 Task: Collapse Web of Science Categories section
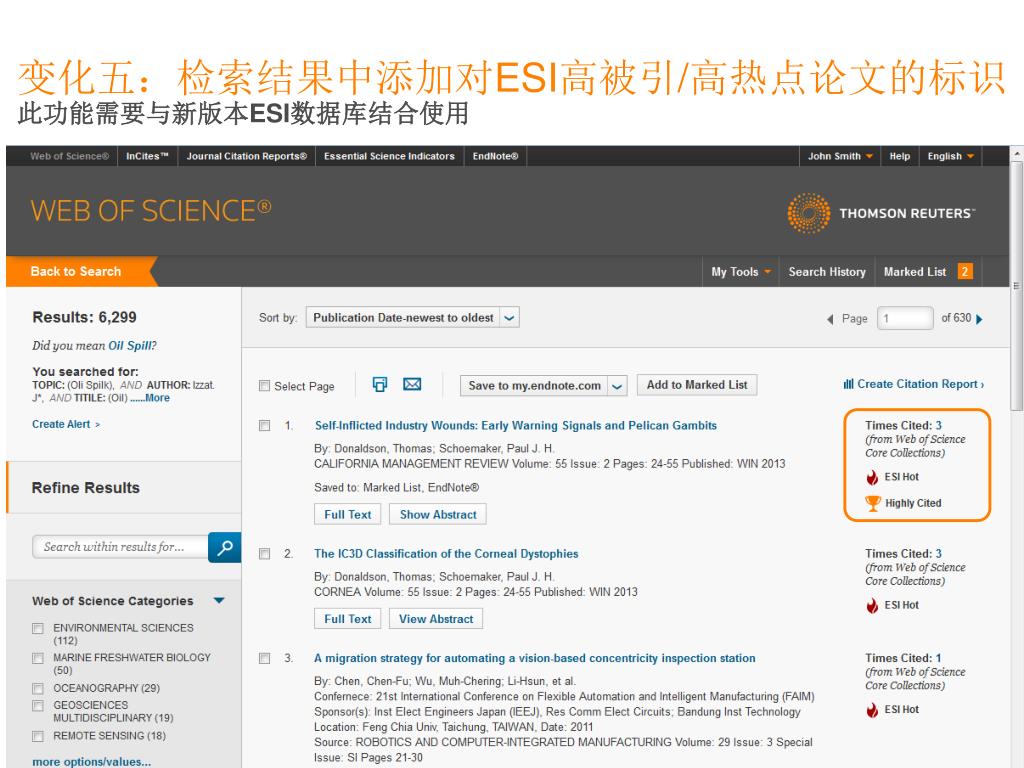(x=219, y=600)
